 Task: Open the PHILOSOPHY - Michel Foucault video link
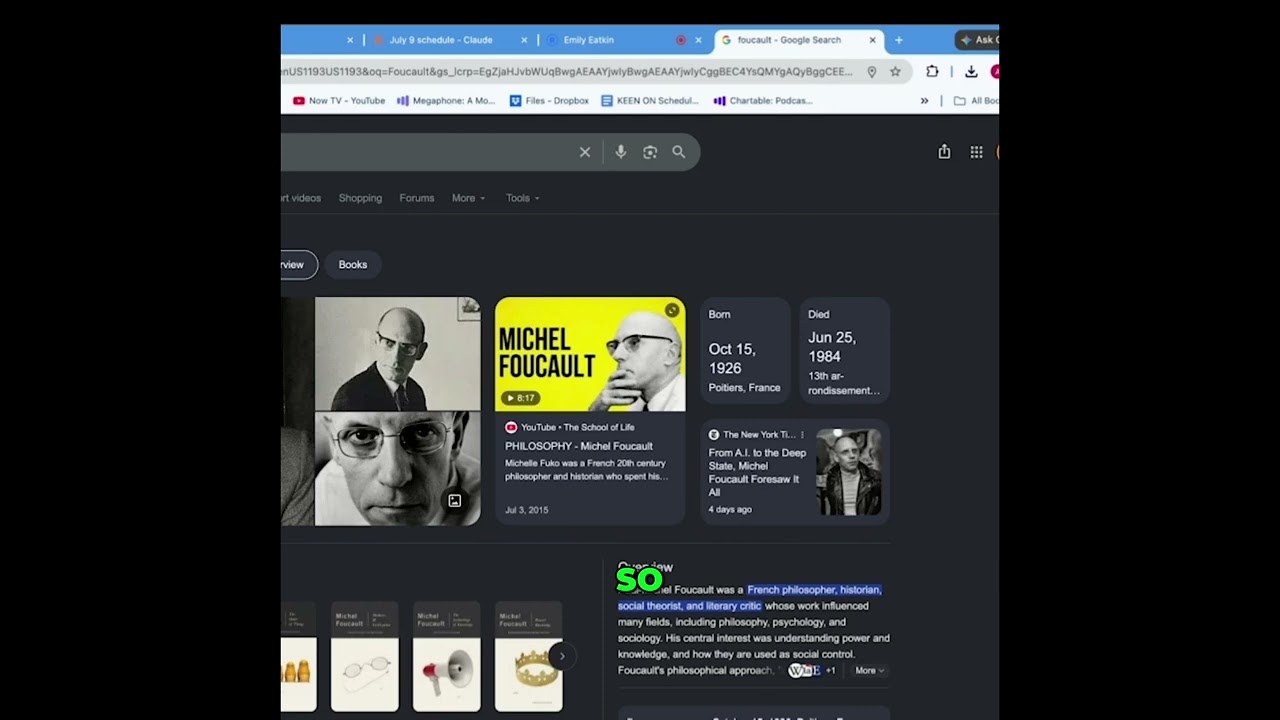pos(579,446)
